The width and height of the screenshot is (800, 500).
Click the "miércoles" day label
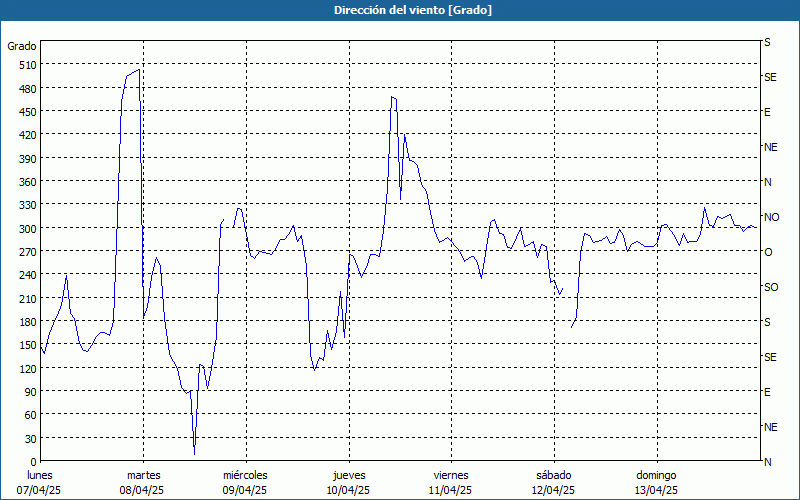tap(245, 475)
